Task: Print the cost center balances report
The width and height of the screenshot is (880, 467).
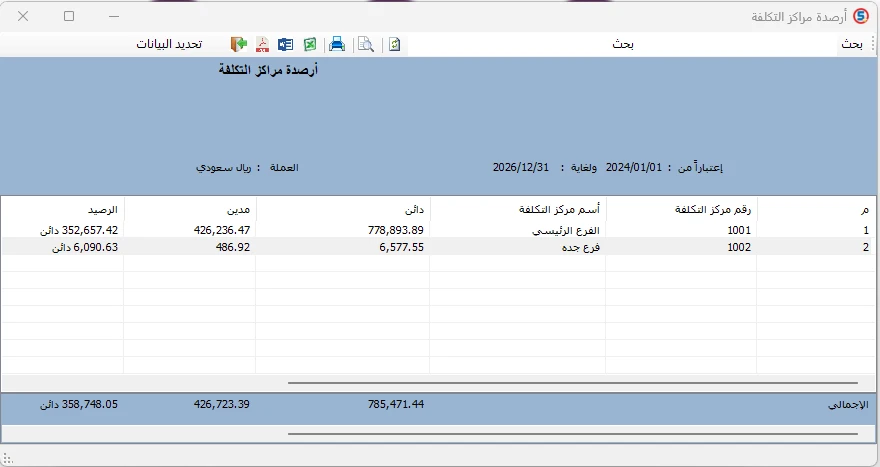Action: [337, 44]
